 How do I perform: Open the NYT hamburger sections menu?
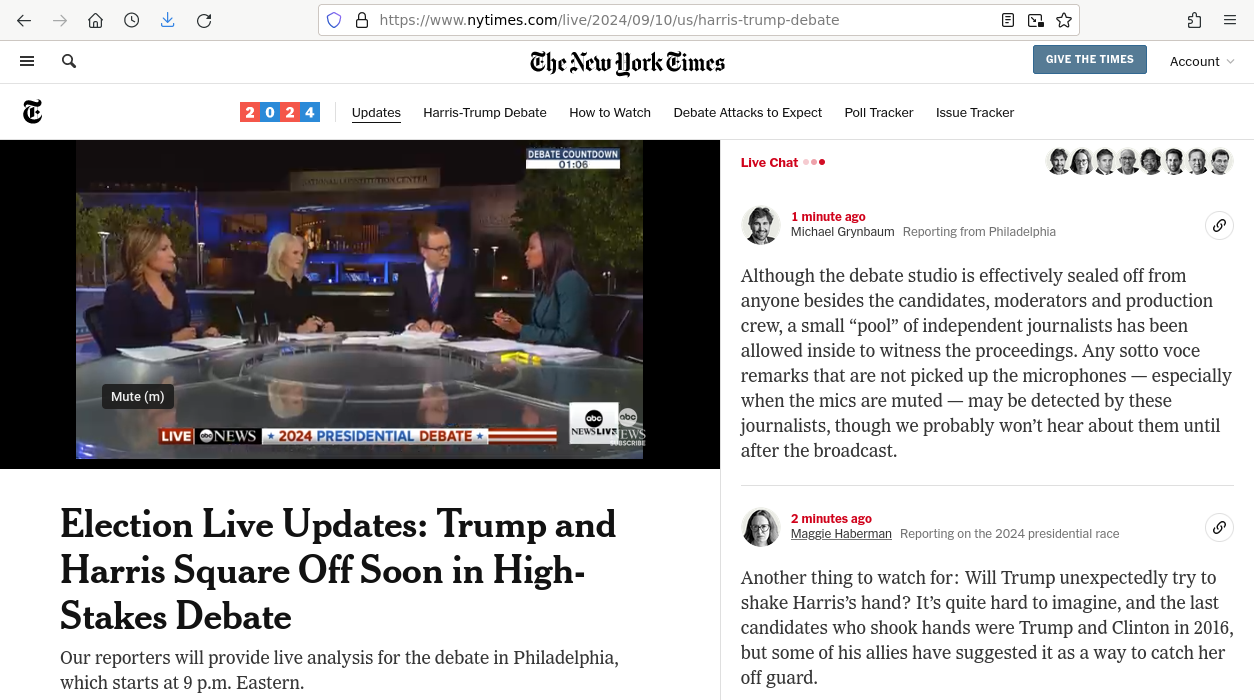(27, 61)
